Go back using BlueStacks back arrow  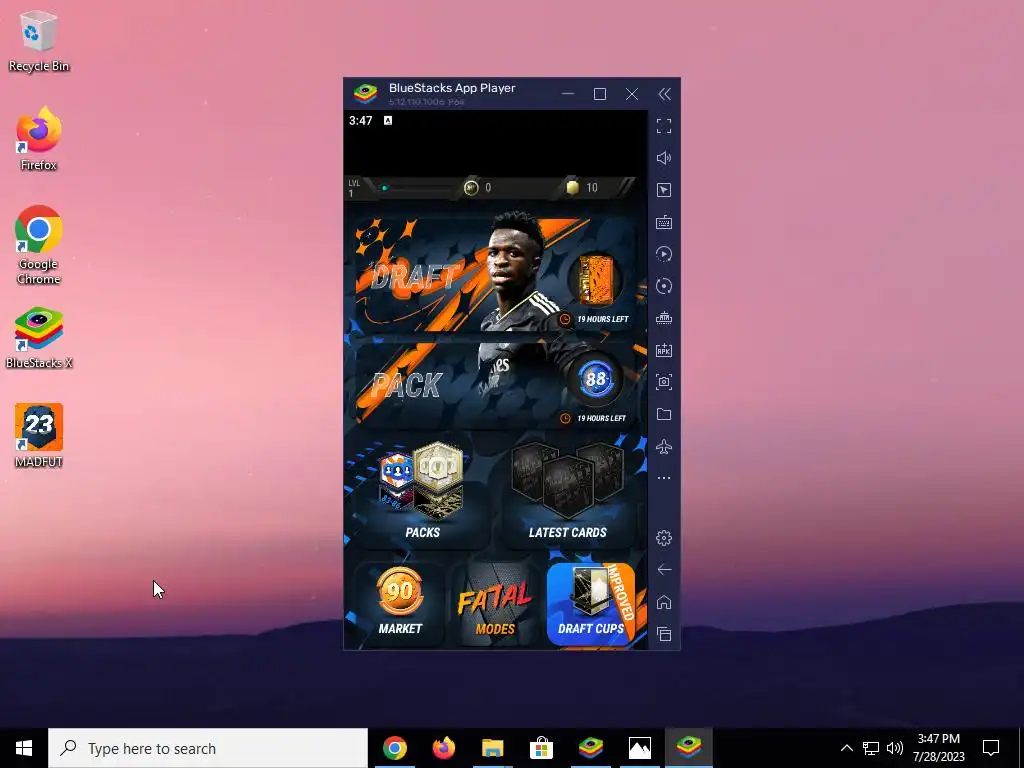point(664,569)
